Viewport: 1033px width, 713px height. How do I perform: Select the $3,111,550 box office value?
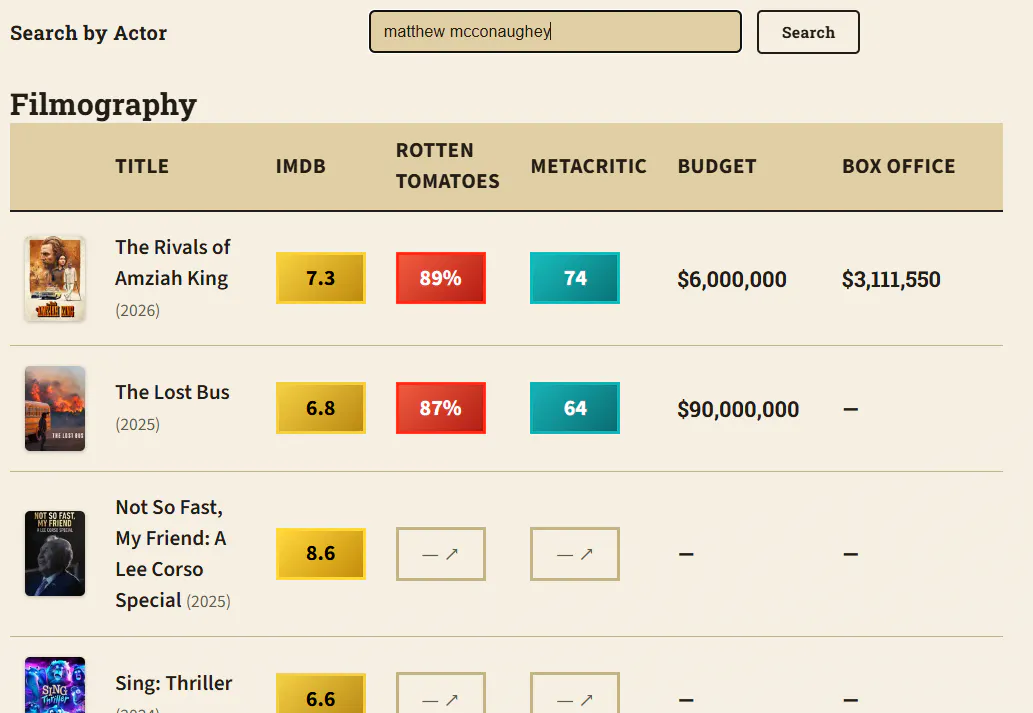tap(891, 279)
